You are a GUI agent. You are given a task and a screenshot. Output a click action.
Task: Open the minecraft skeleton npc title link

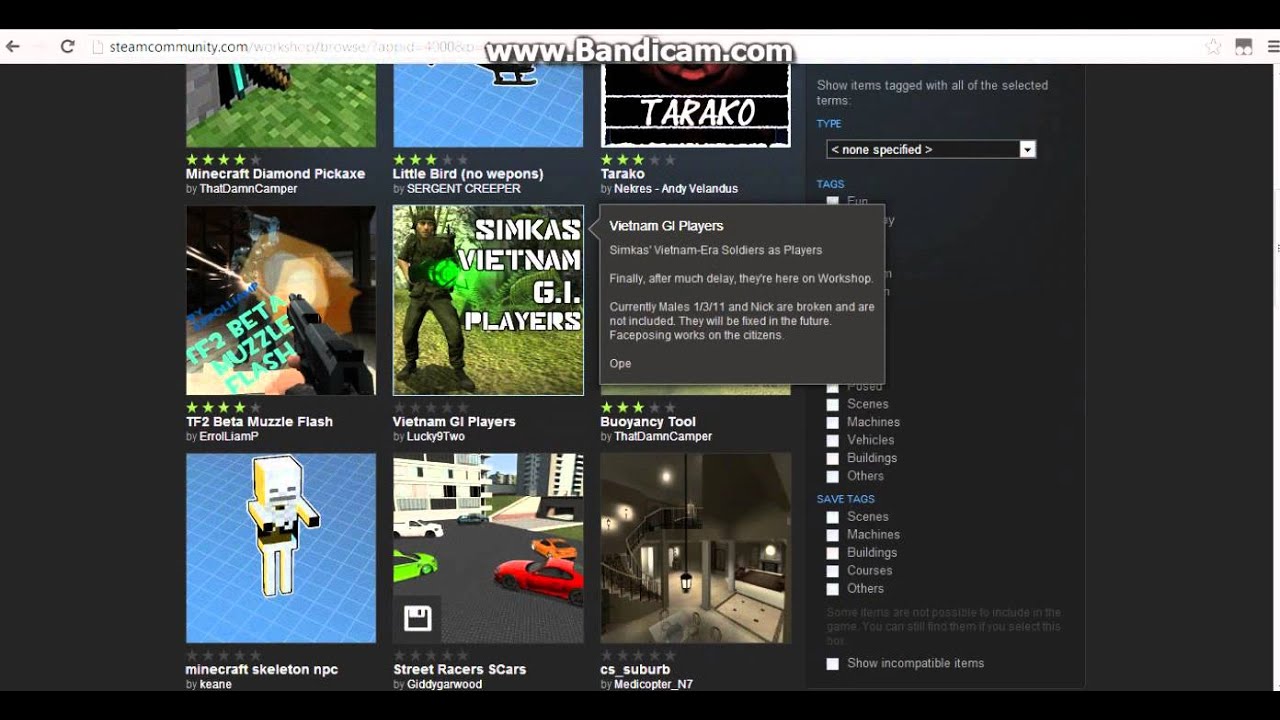262,670
